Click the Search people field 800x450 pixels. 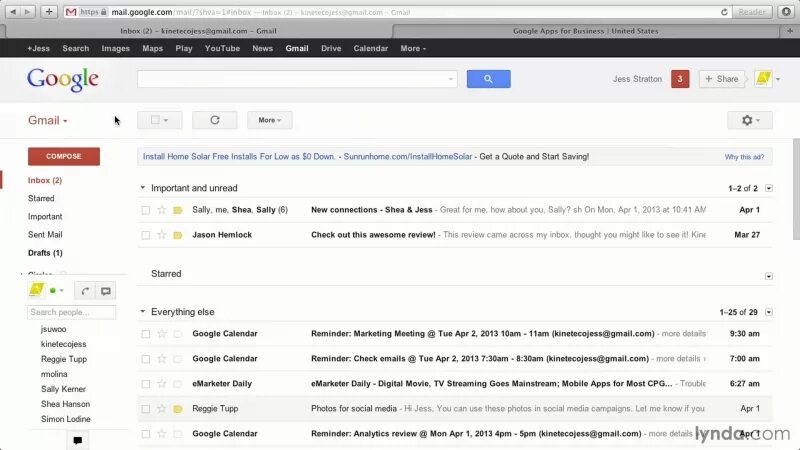coord(71,312)
